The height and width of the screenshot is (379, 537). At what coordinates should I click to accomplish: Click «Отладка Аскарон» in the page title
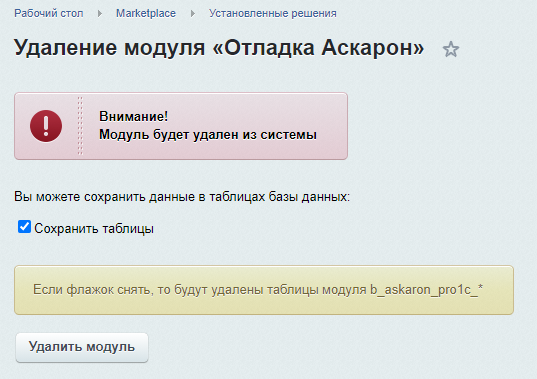click(x=318, y=47)
